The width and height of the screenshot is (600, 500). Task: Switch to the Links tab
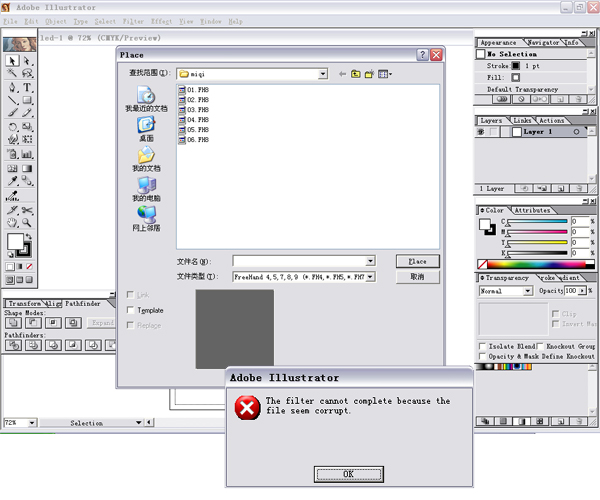click(522, 121)
